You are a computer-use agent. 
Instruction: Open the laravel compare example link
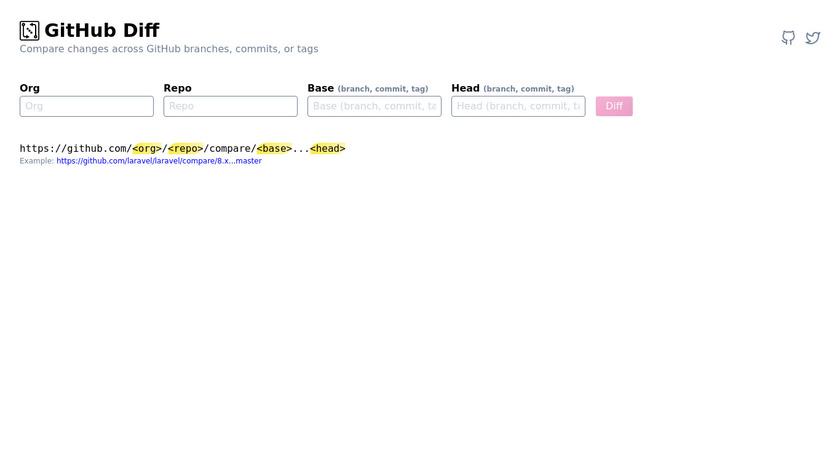pyautogui.click(x=159, y=161)
